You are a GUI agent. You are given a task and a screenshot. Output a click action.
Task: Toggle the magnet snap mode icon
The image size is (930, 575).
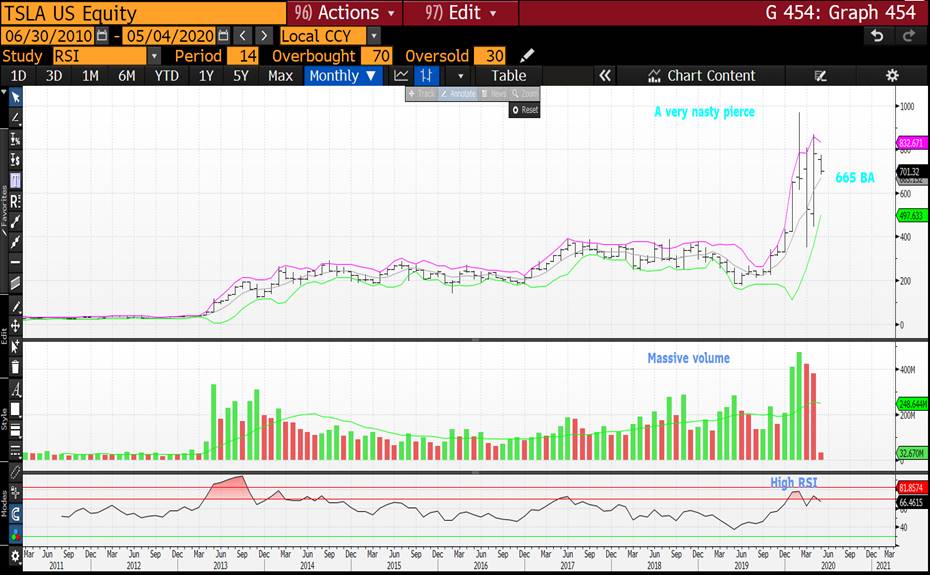(x=15, y=514)
